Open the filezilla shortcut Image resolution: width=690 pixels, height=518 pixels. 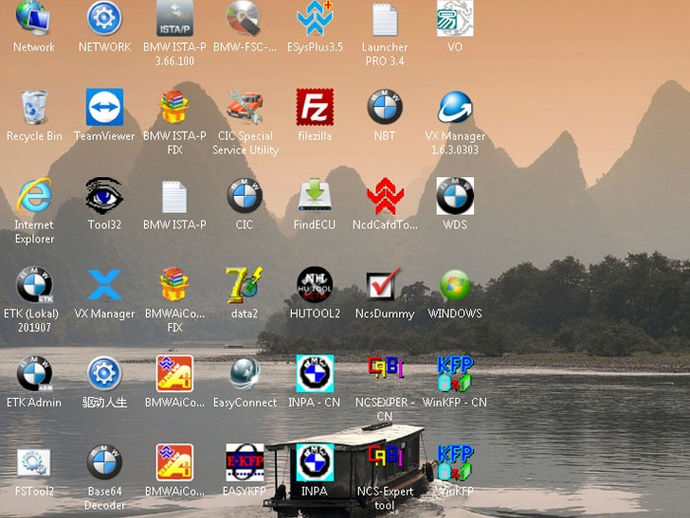coord(315,107)
